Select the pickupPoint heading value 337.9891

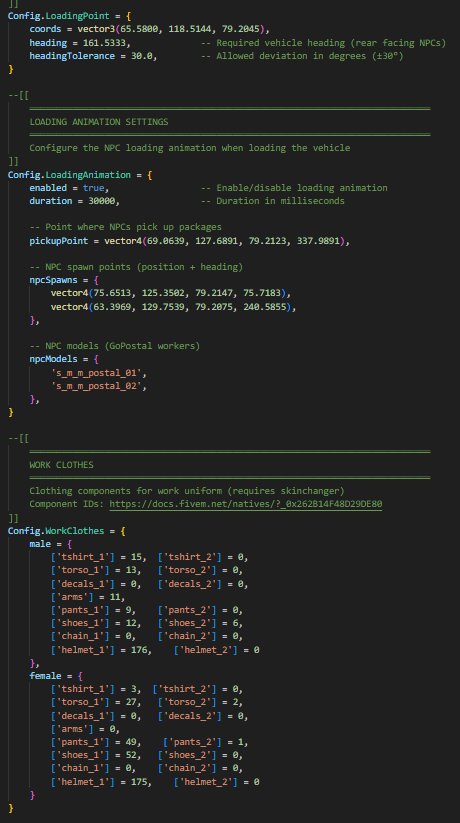tap(318, 241)
